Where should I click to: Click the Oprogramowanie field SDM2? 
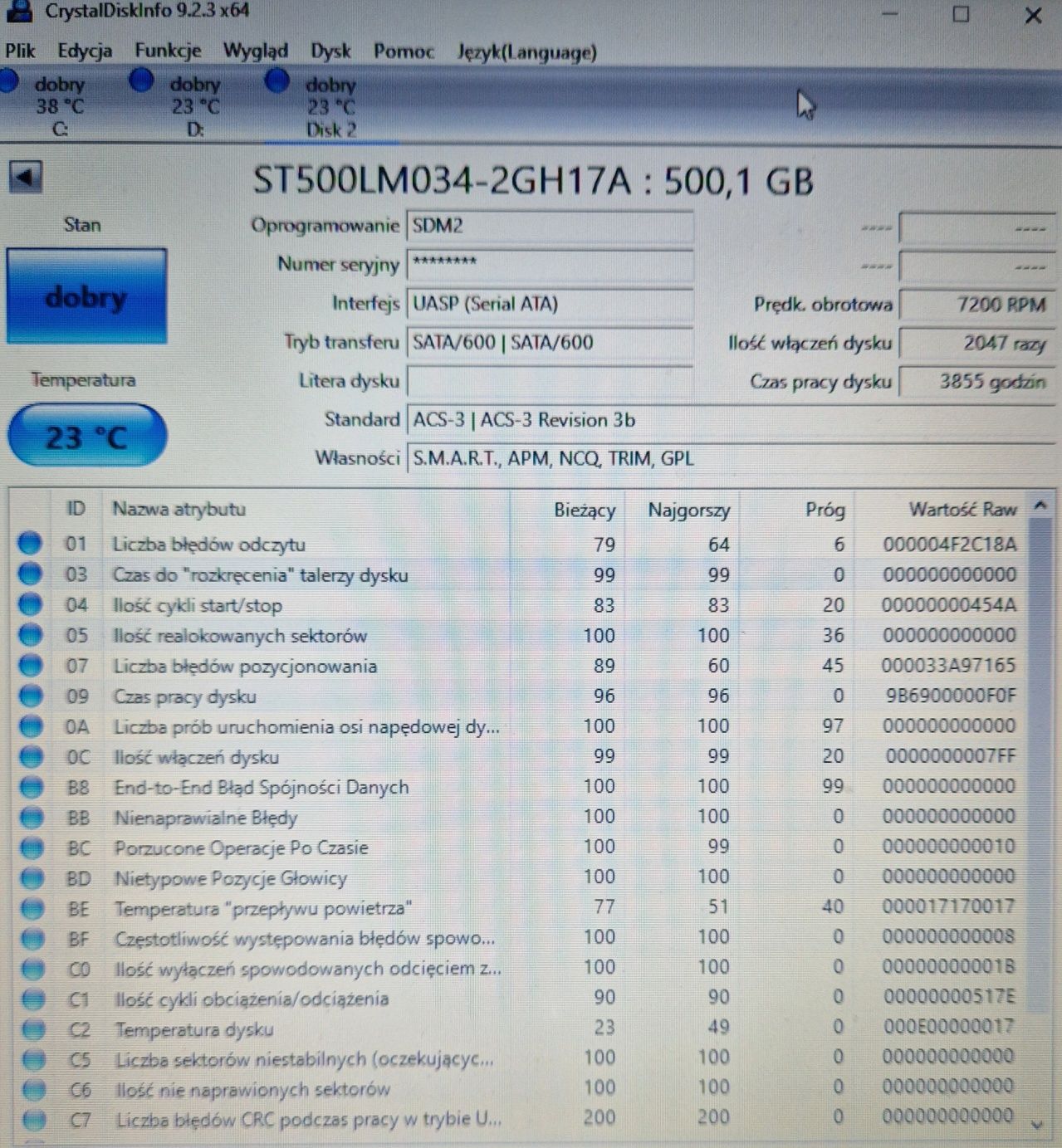tap(550, 226)
